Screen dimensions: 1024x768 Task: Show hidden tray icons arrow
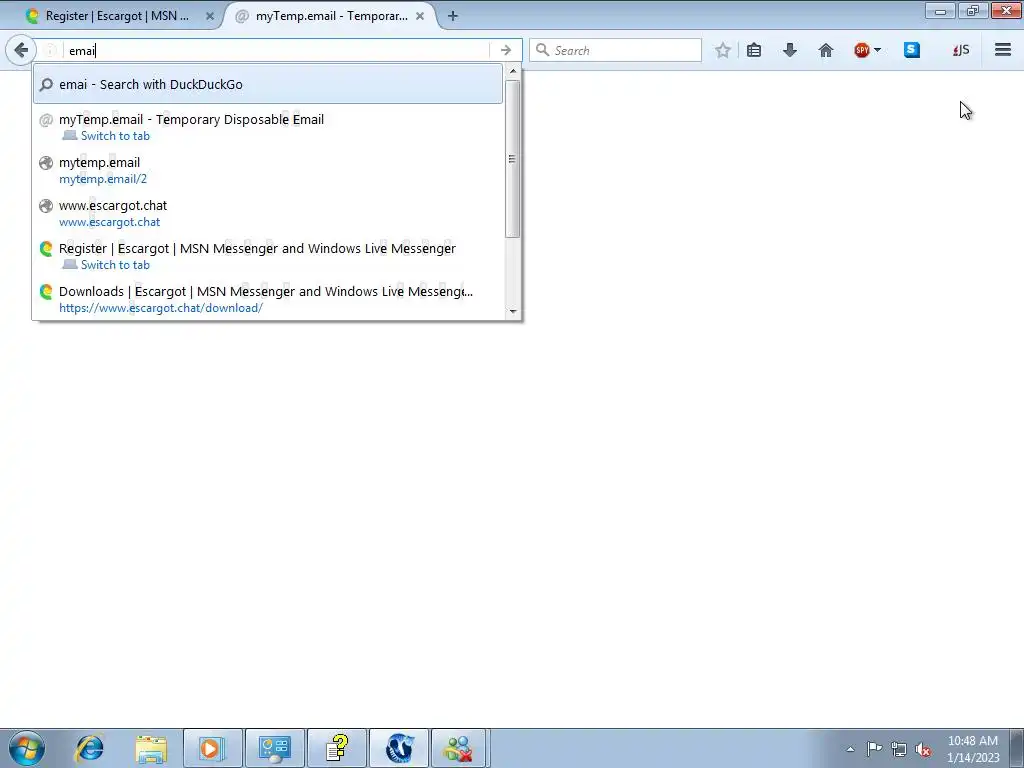pyautogui.click(x=850, y=750)
